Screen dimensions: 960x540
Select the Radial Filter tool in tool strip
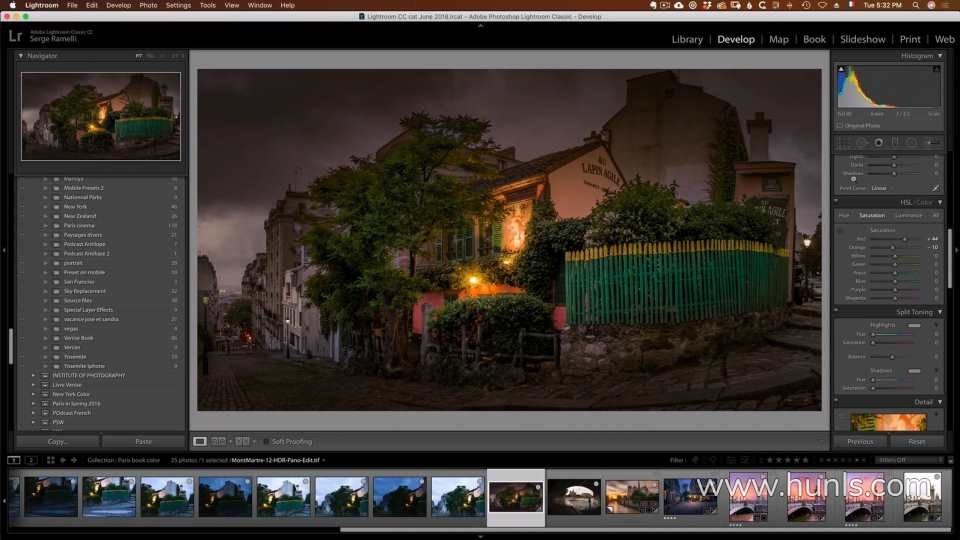point(912,142)
